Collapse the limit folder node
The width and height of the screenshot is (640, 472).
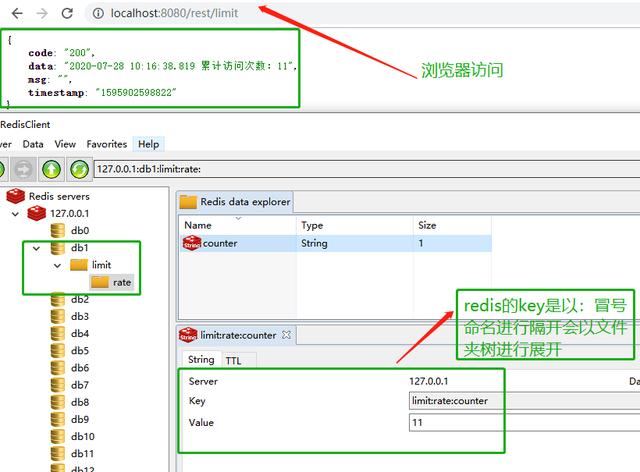(x=58, y=265)
